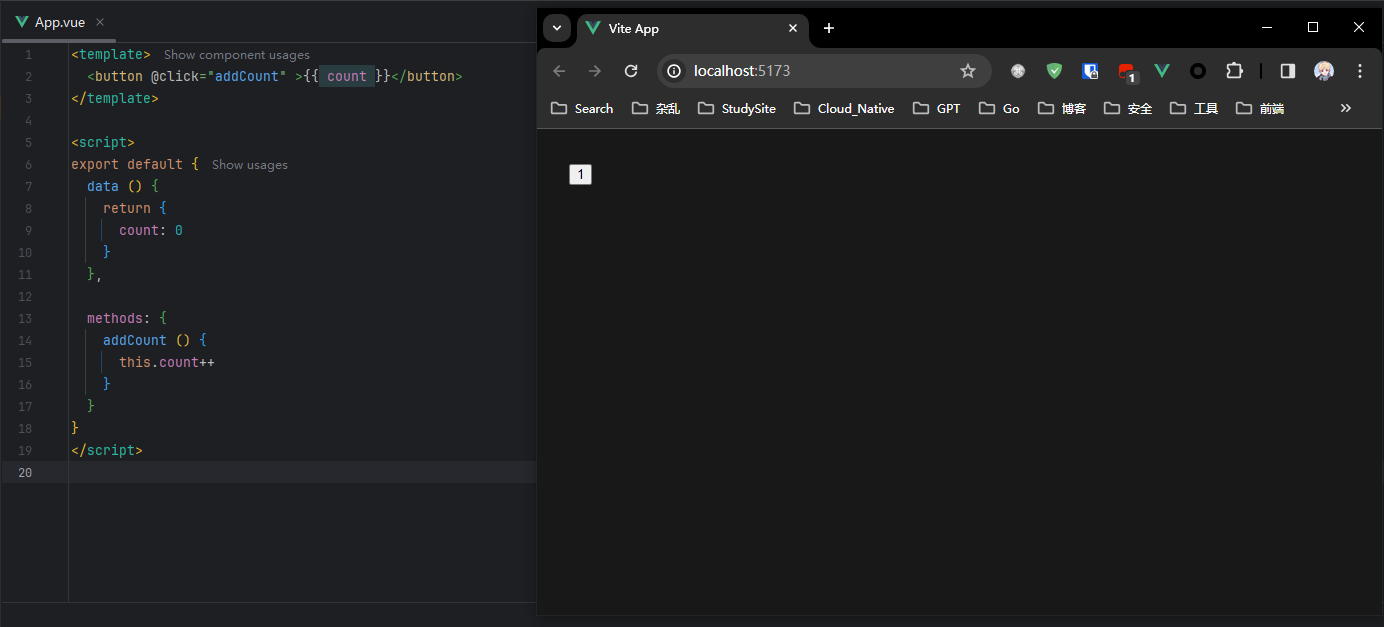Click the counter button showing 1
The width and height of the screenshot is (1384, 627).
click(x=580, y=175)
